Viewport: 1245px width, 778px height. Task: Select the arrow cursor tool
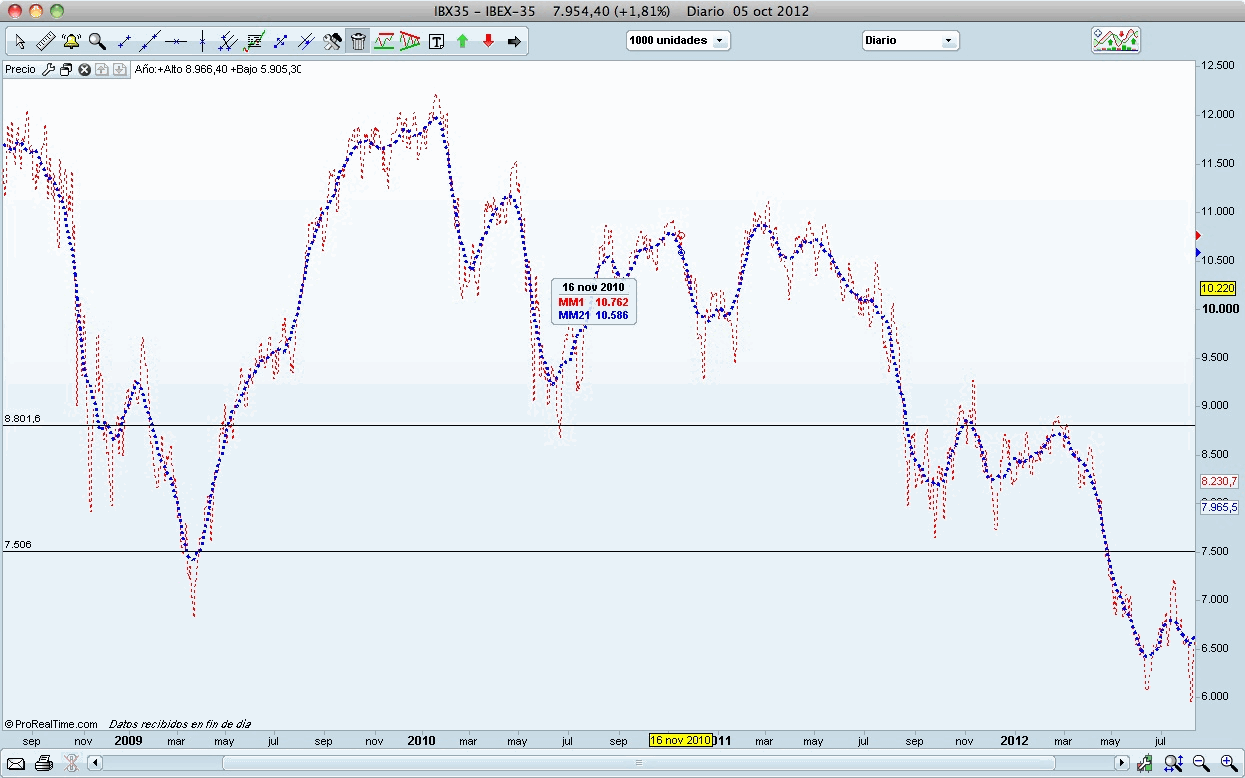pos(20,41)
